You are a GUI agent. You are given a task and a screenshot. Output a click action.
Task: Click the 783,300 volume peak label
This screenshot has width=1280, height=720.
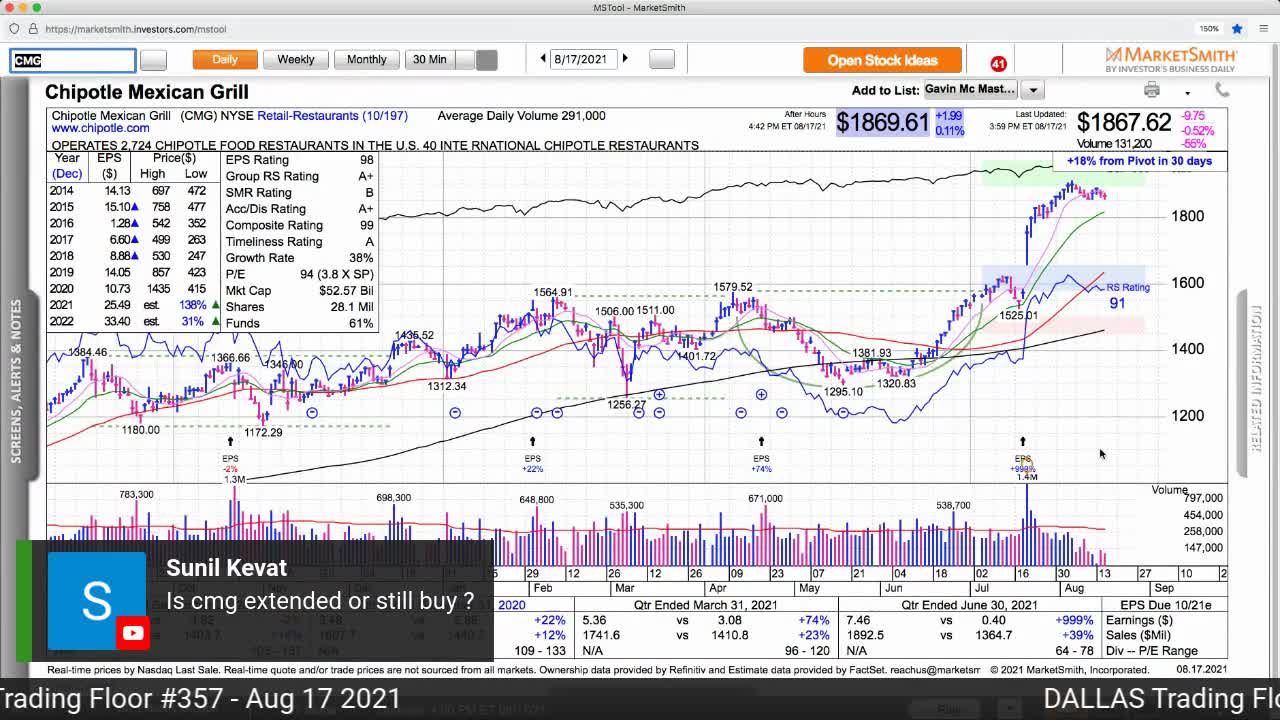coord(136,495)
